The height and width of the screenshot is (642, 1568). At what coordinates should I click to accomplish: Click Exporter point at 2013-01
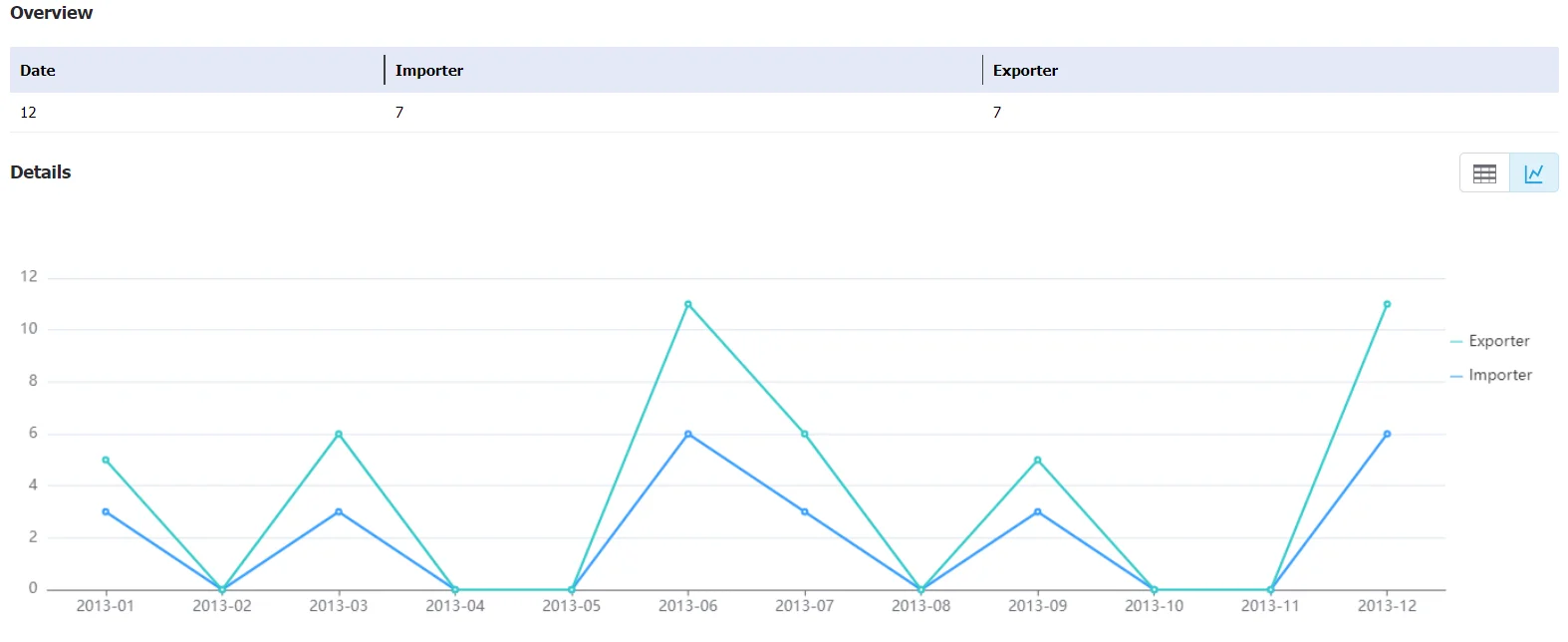pyautogui.click(x=106, y=461)
